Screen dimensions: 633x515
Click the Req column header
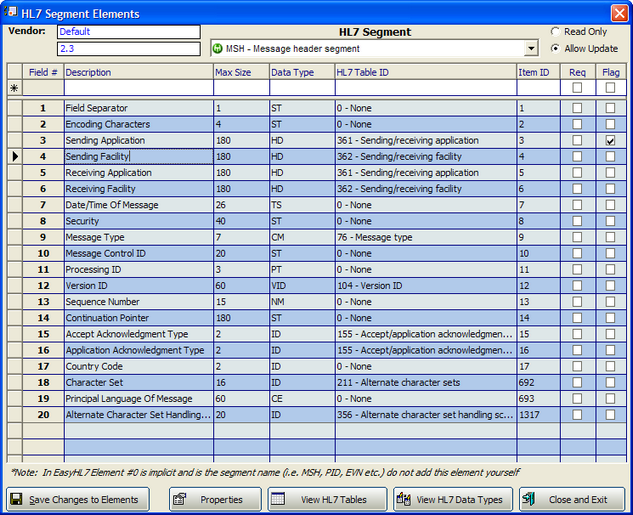[578, 72]
